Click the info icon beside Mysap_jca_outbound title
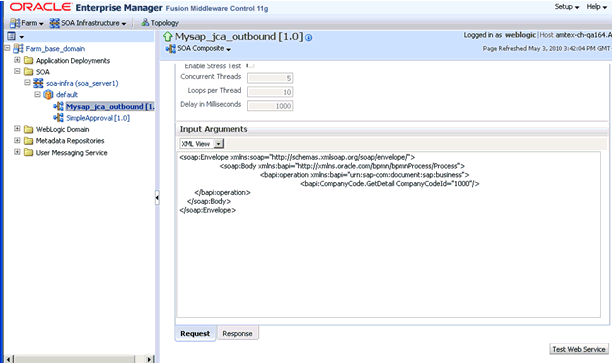612x363 pixels. click(308, 37)
